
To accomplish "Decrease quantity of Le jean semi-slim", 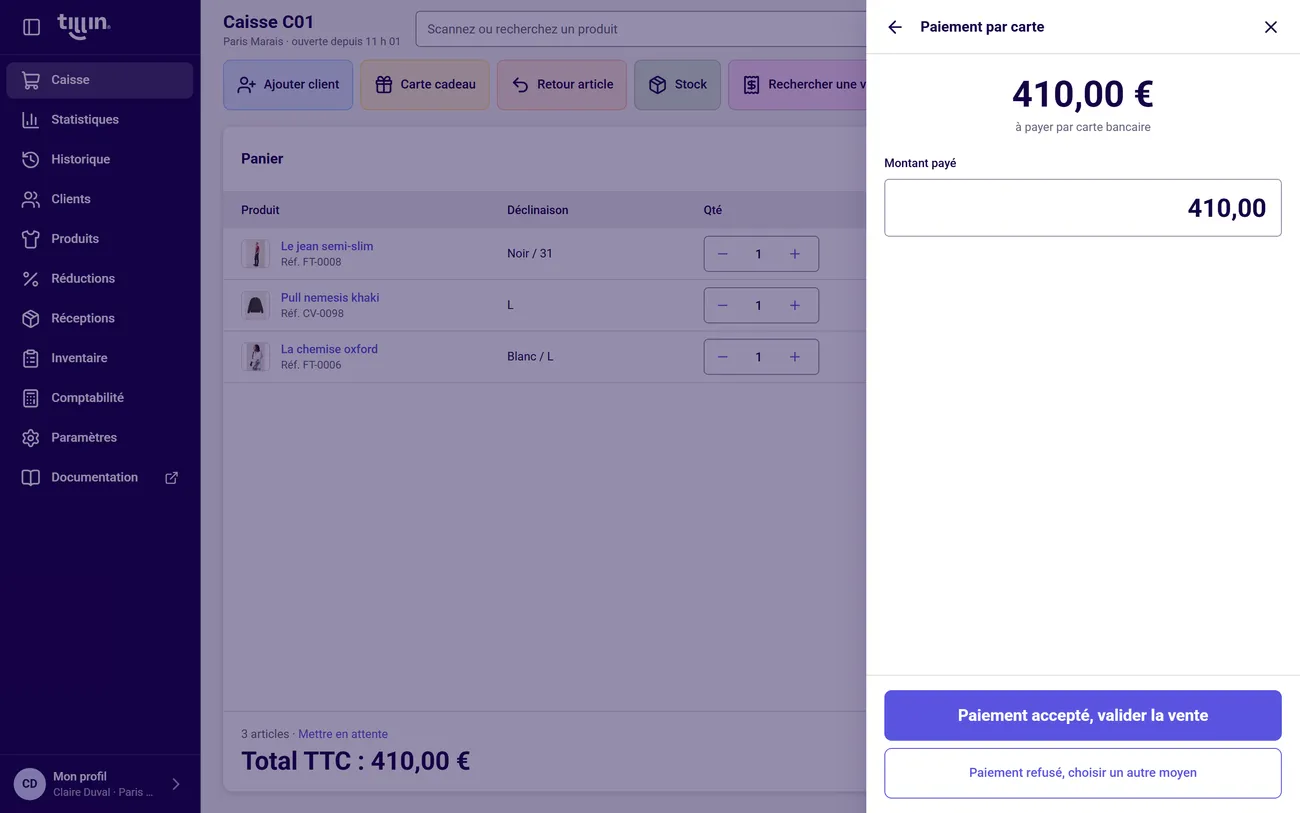I will tap(723, 254).
